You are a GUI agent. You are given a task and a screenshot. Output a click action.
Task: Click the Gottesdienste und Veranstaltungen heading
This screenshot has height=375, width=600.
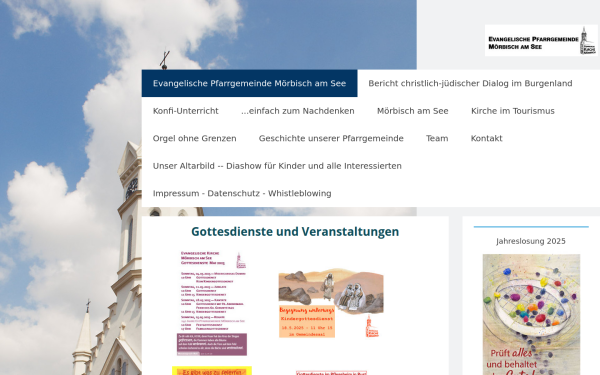tap(295, 232)
